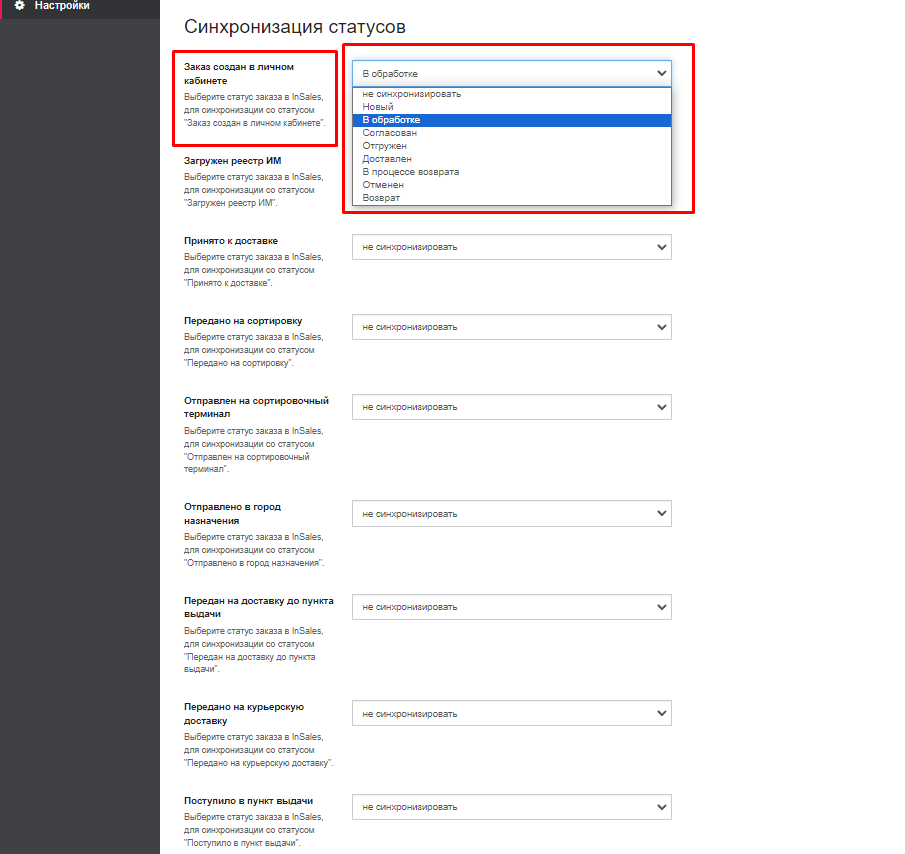Expand "Отправлено в город назначения" dropdown
905x854 pixels.
(x=511, y=514)
